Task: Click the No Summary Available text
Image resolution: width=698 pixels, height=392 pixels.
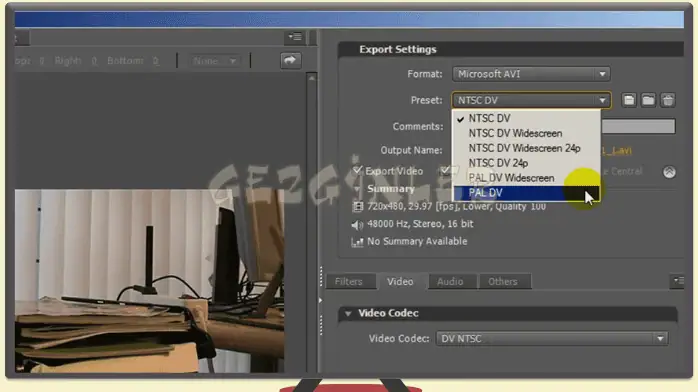Action: 417,241
